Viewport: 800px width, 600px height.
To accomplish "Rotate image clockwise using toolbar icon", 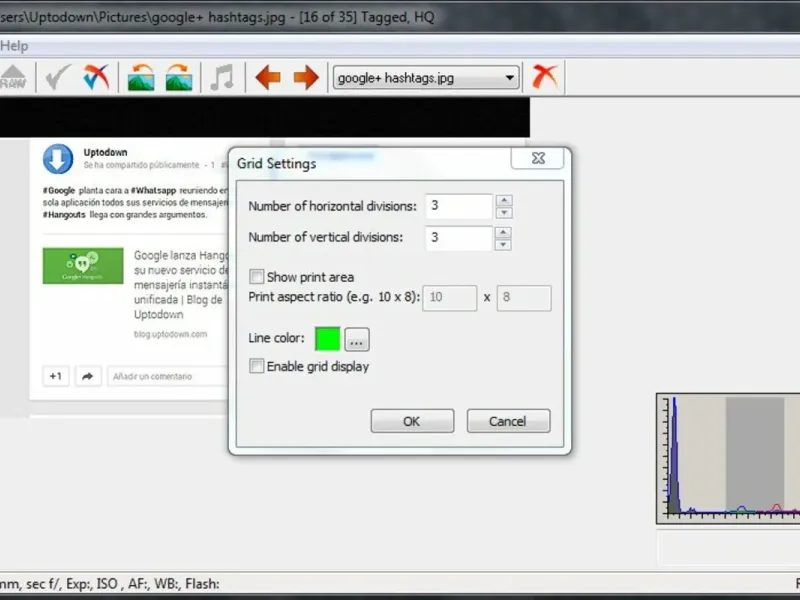I will click(179, 78).
